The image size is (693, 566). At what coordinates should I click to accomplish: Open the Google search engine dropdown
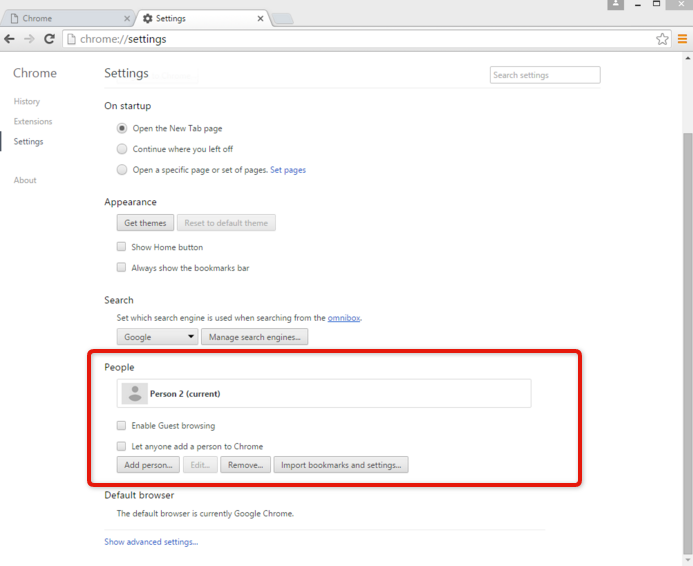pos(157,337)
